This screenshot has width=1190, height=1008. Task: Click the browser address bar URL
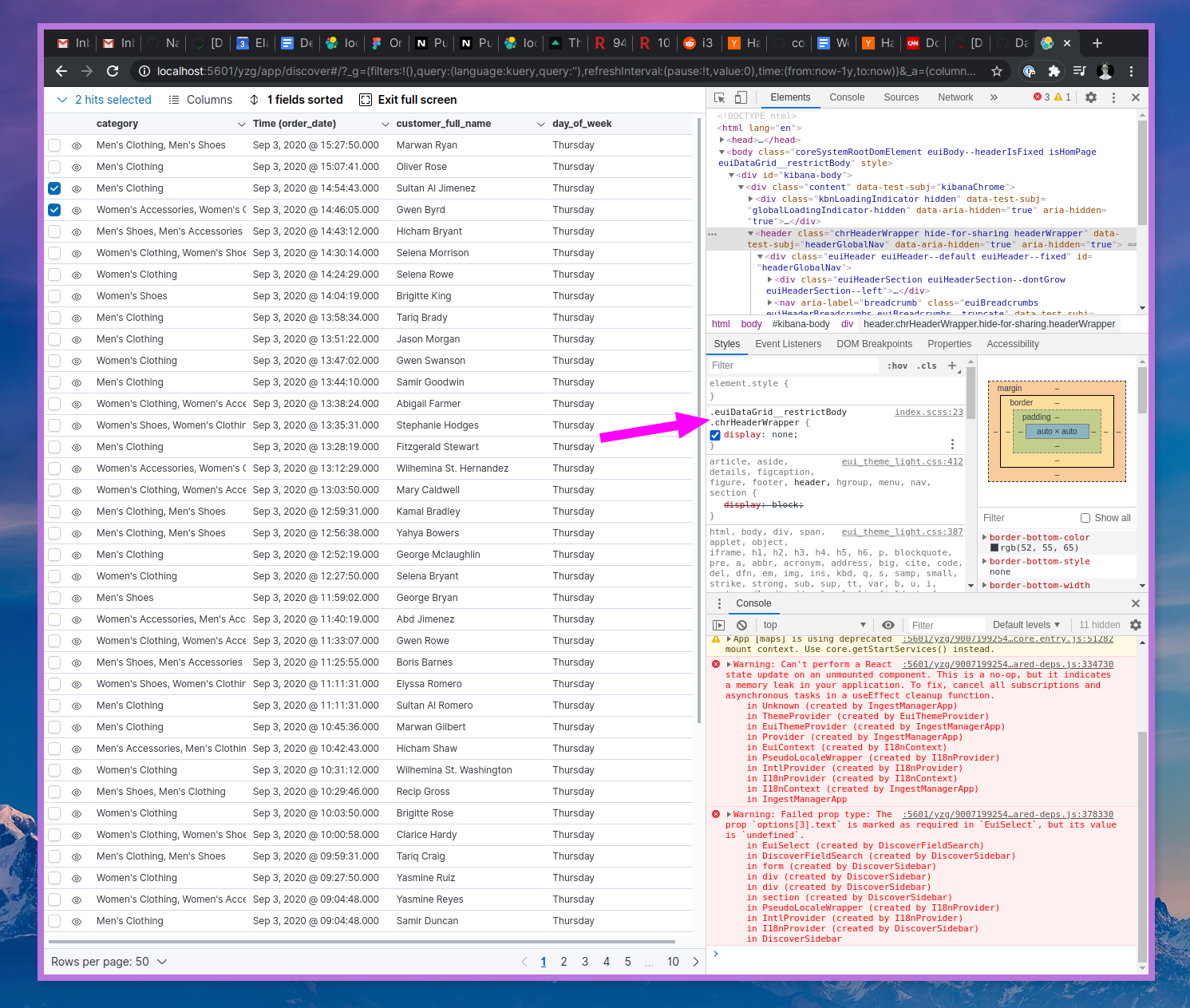(x=566, y=71)
